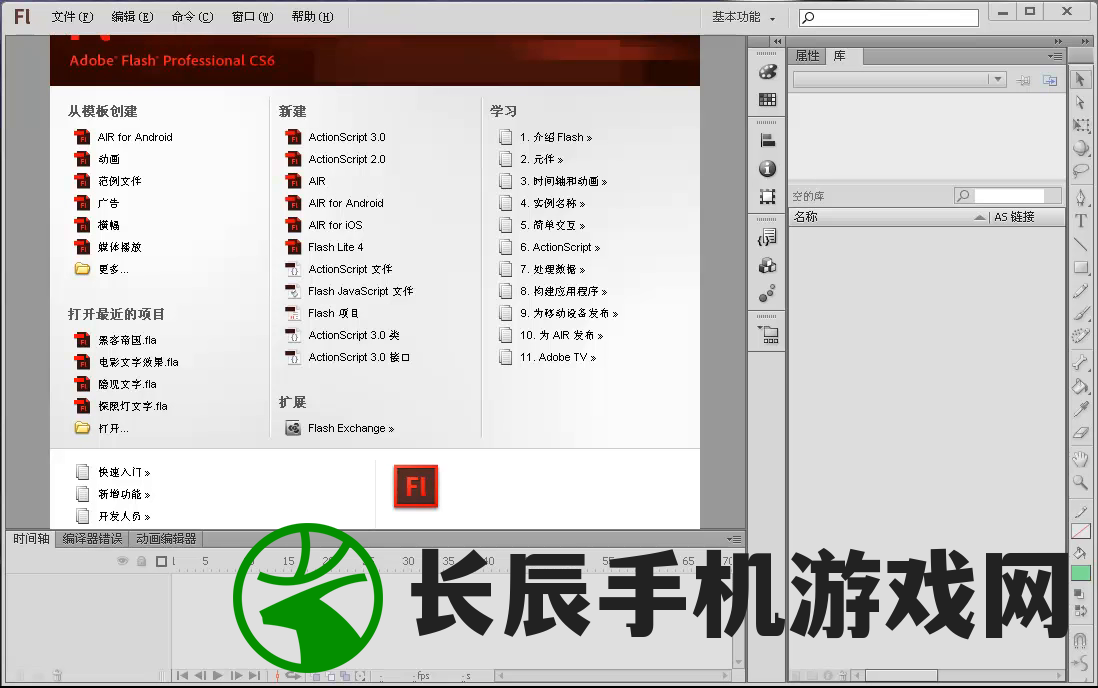The height and width of the screenshot is (688, 1098).
Task: Toggle layer visibility eye in timeline
Action: 123,561
